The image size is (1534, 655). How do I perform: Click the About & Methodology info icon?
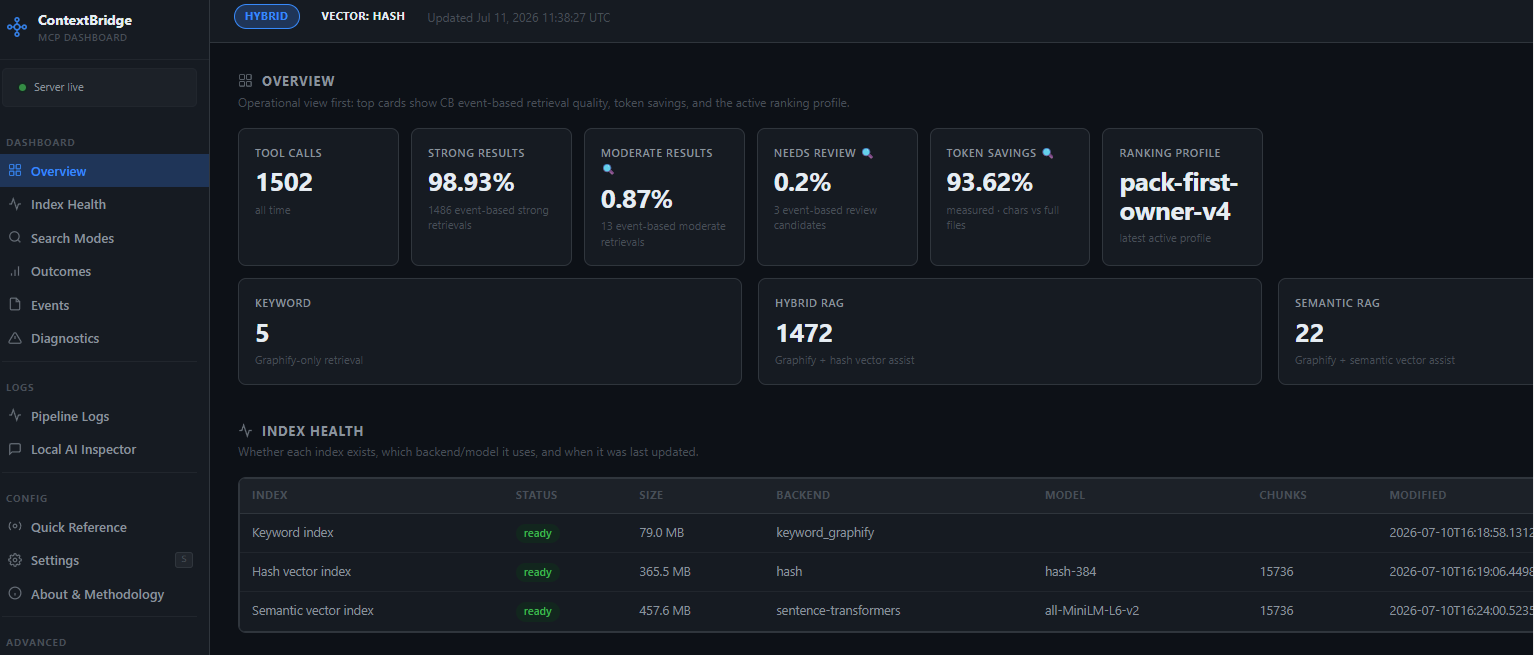[x=15, y=594]
